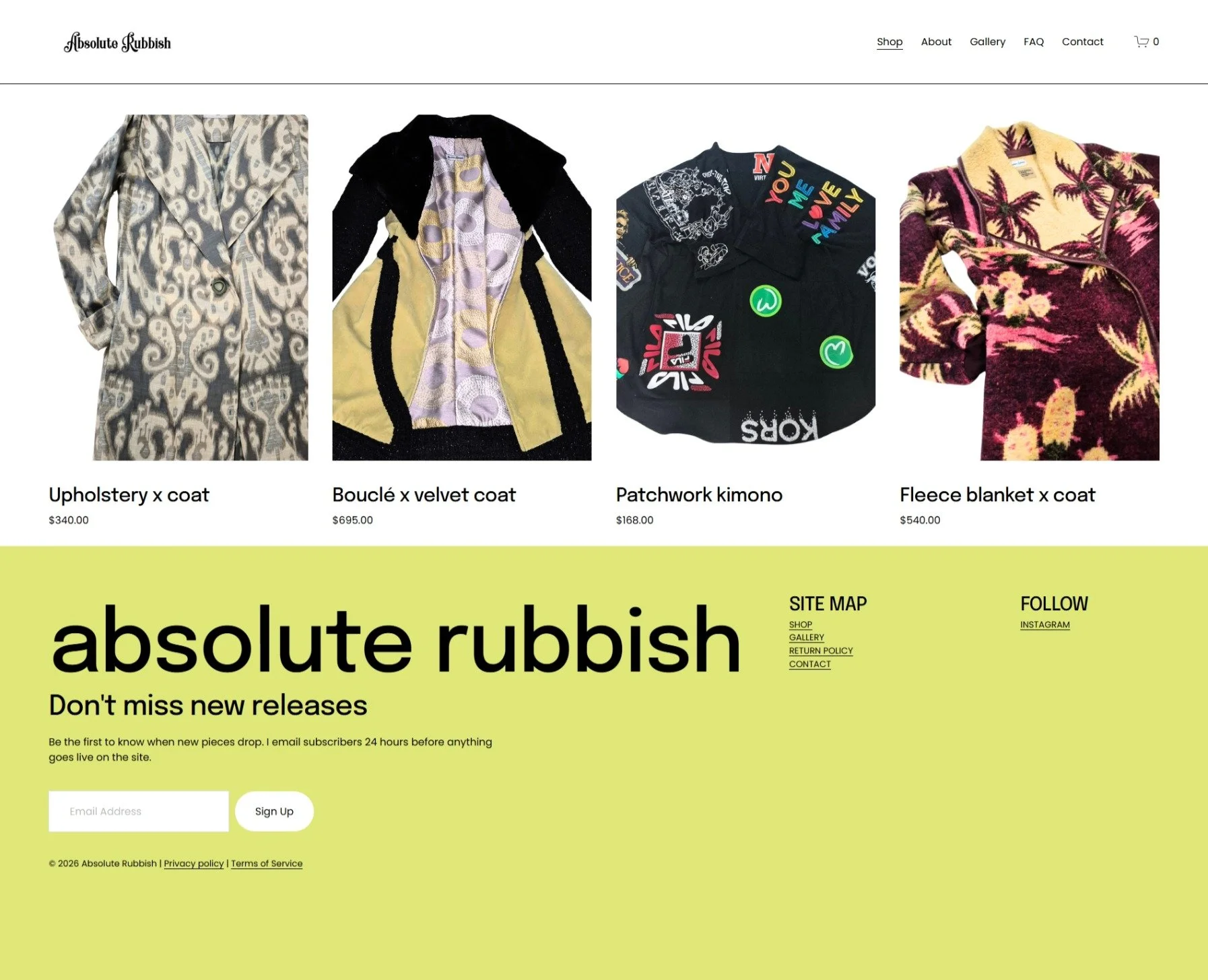View the Bouclé x velvet coat image
1208x980 pixels.
tap(462, 288)
